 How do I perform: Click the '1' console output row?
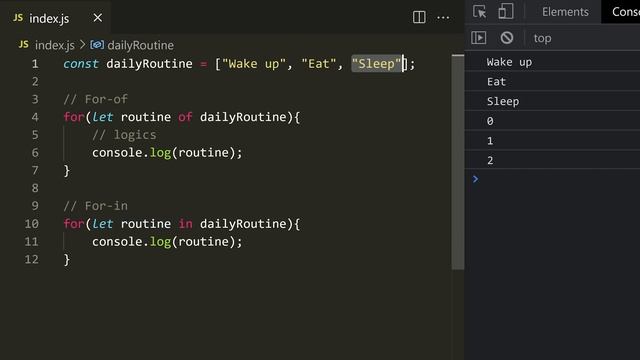552,141
